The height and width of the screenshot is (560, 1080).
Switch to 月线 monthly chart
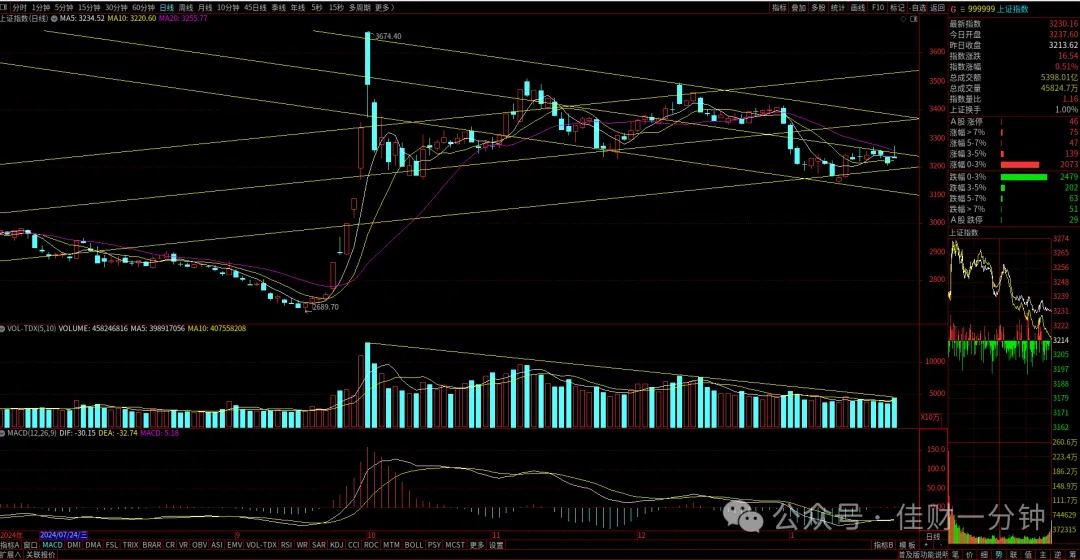(205, 8)
